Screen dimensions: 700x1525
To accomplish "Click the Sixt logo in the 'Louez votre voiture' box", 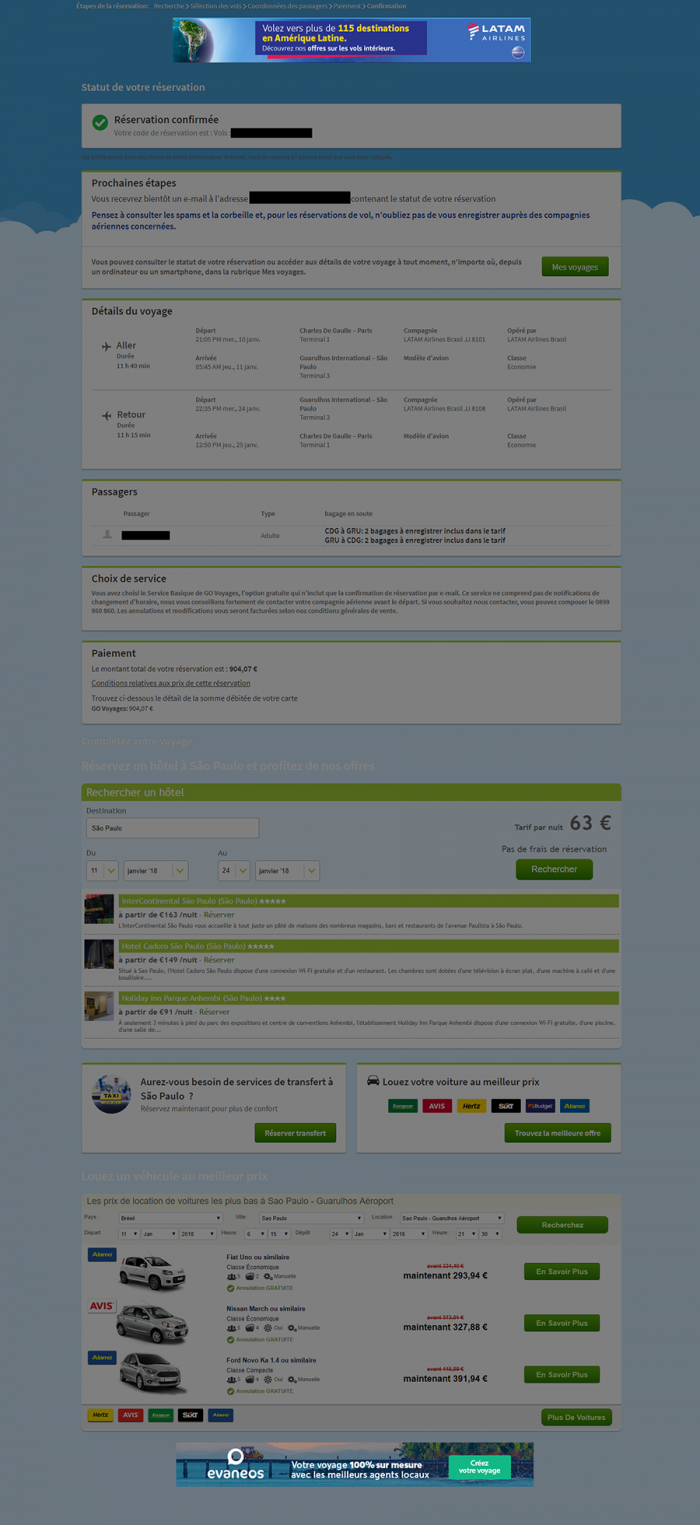I will (506, 1106).
